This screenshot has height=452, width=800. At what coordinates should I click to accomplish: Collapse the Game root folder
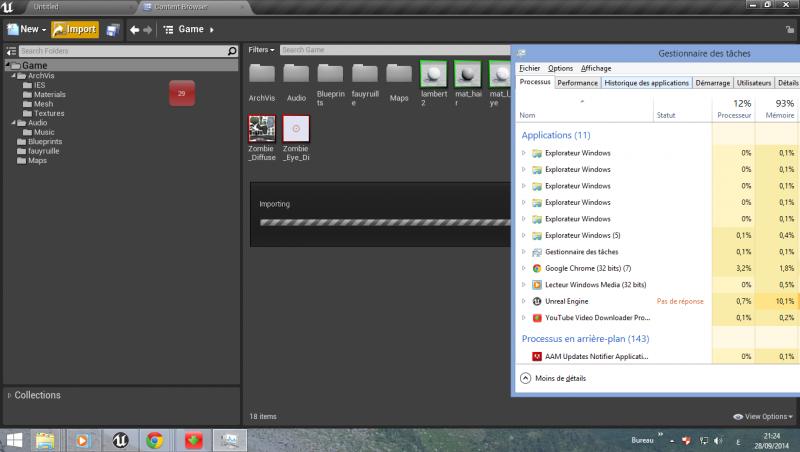point(8,65)
